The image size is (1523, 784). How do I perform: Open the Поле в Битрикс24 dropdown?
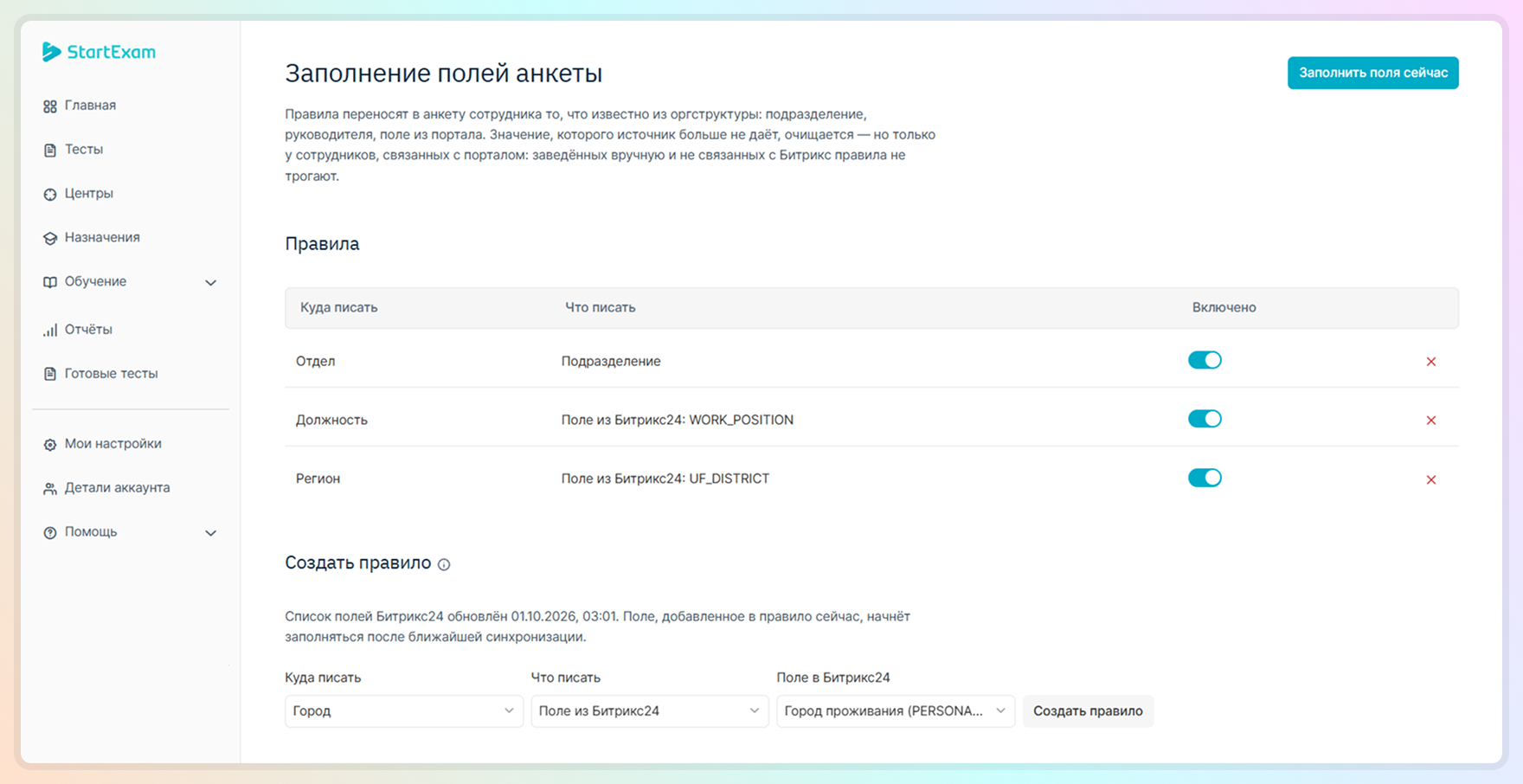point(896,711)
